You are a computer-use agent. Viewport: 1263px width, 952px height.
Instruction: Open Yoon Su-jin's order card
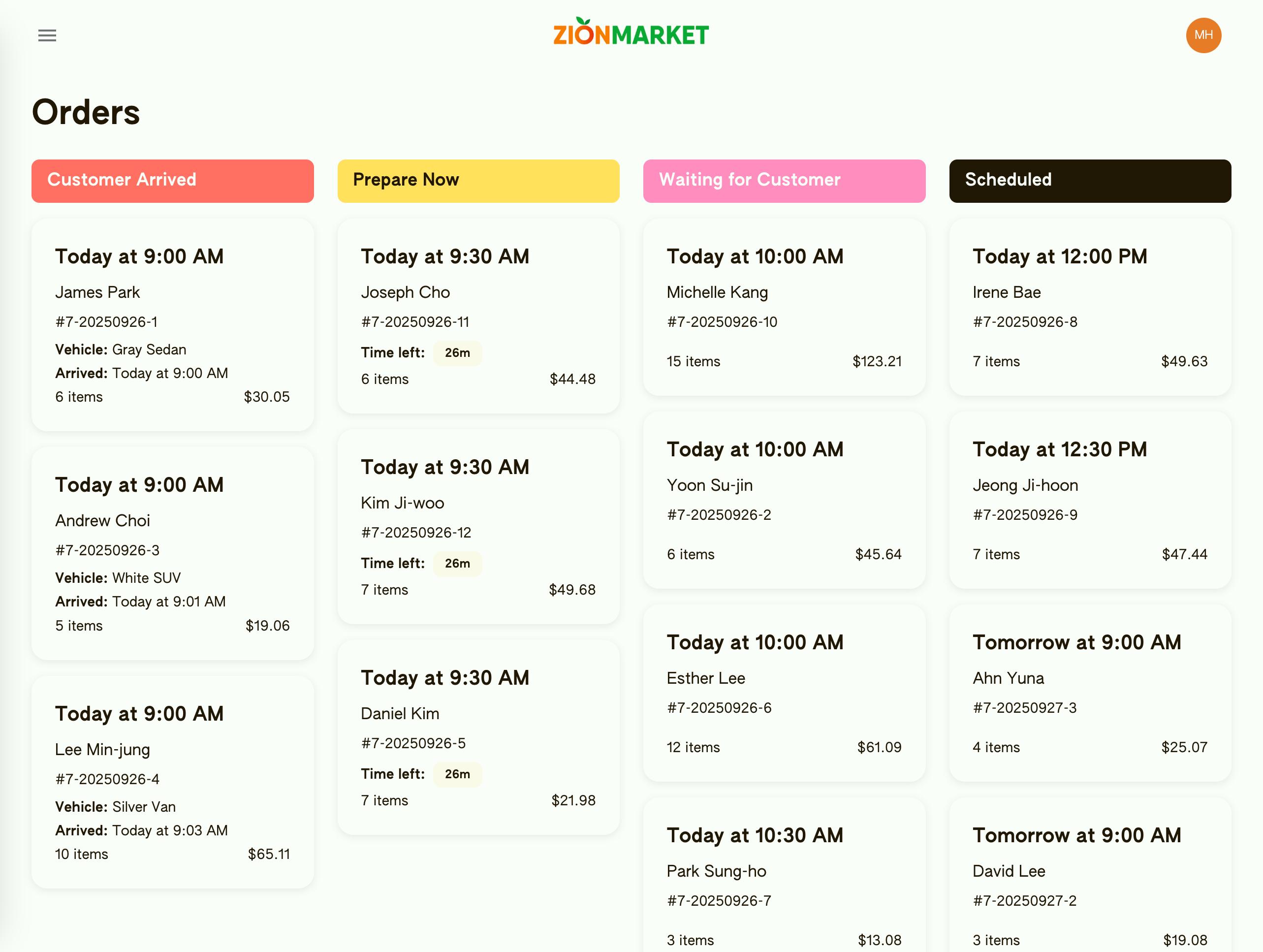coord(784,500)
